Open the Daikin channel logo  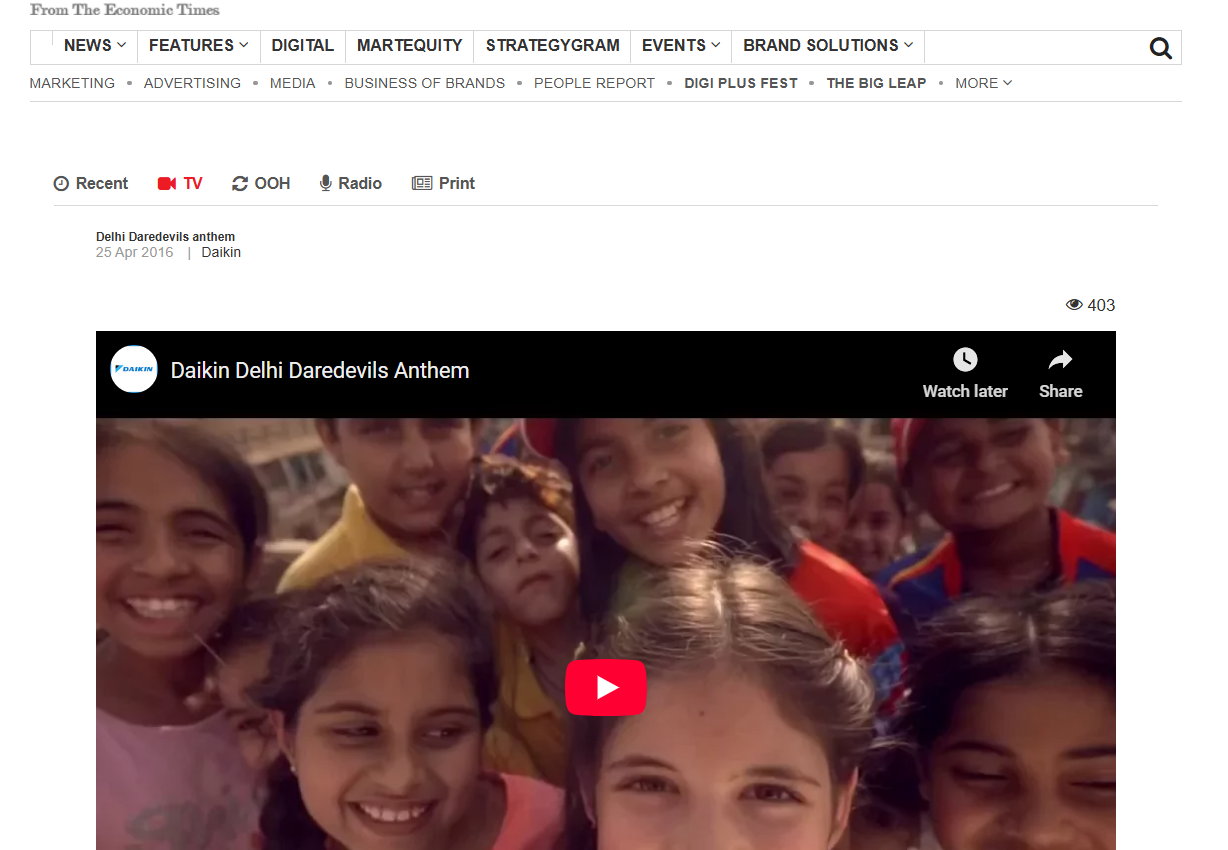click(x=133, y=370)
